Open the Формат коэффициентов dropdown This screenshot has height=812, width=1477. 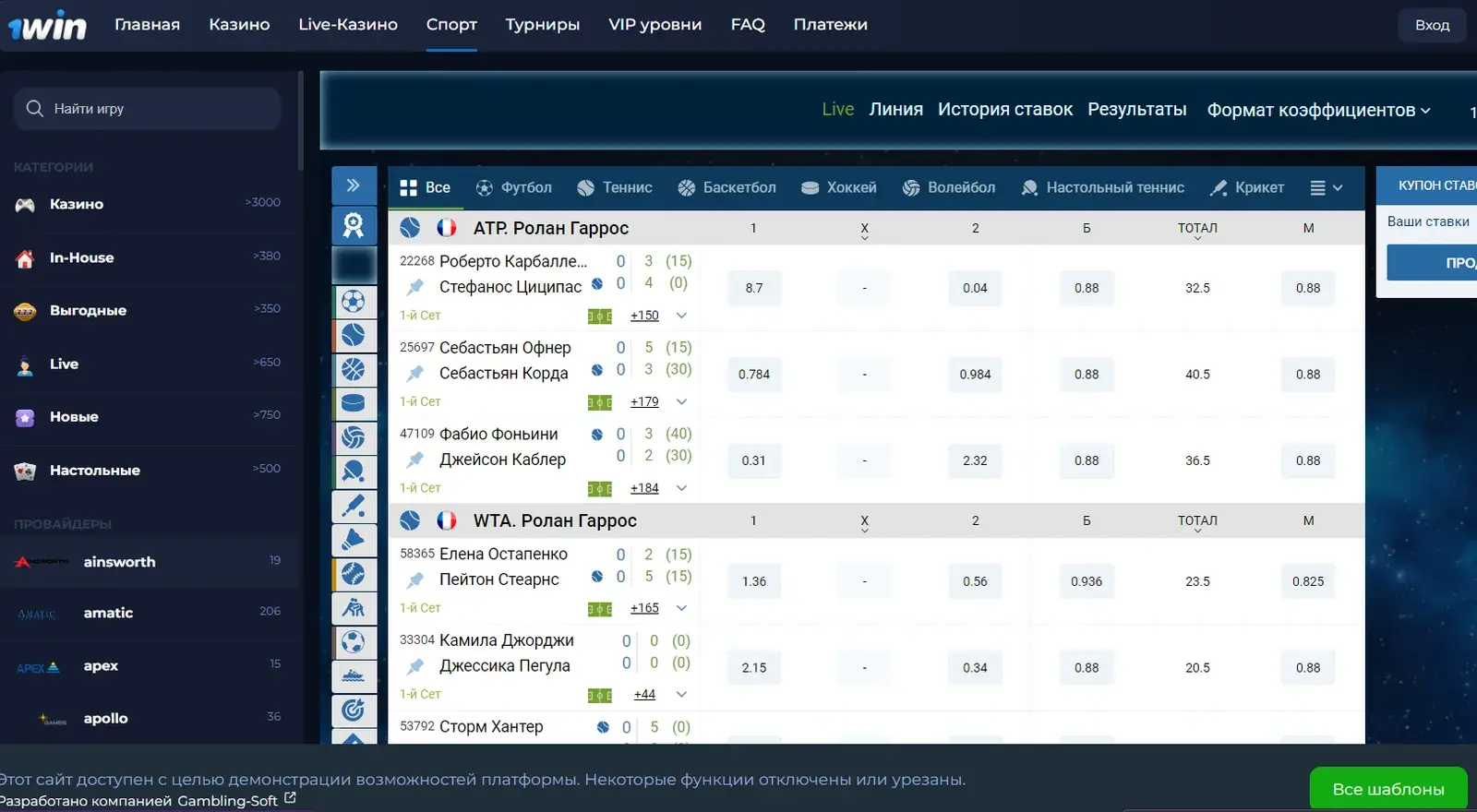(1319, 110)
